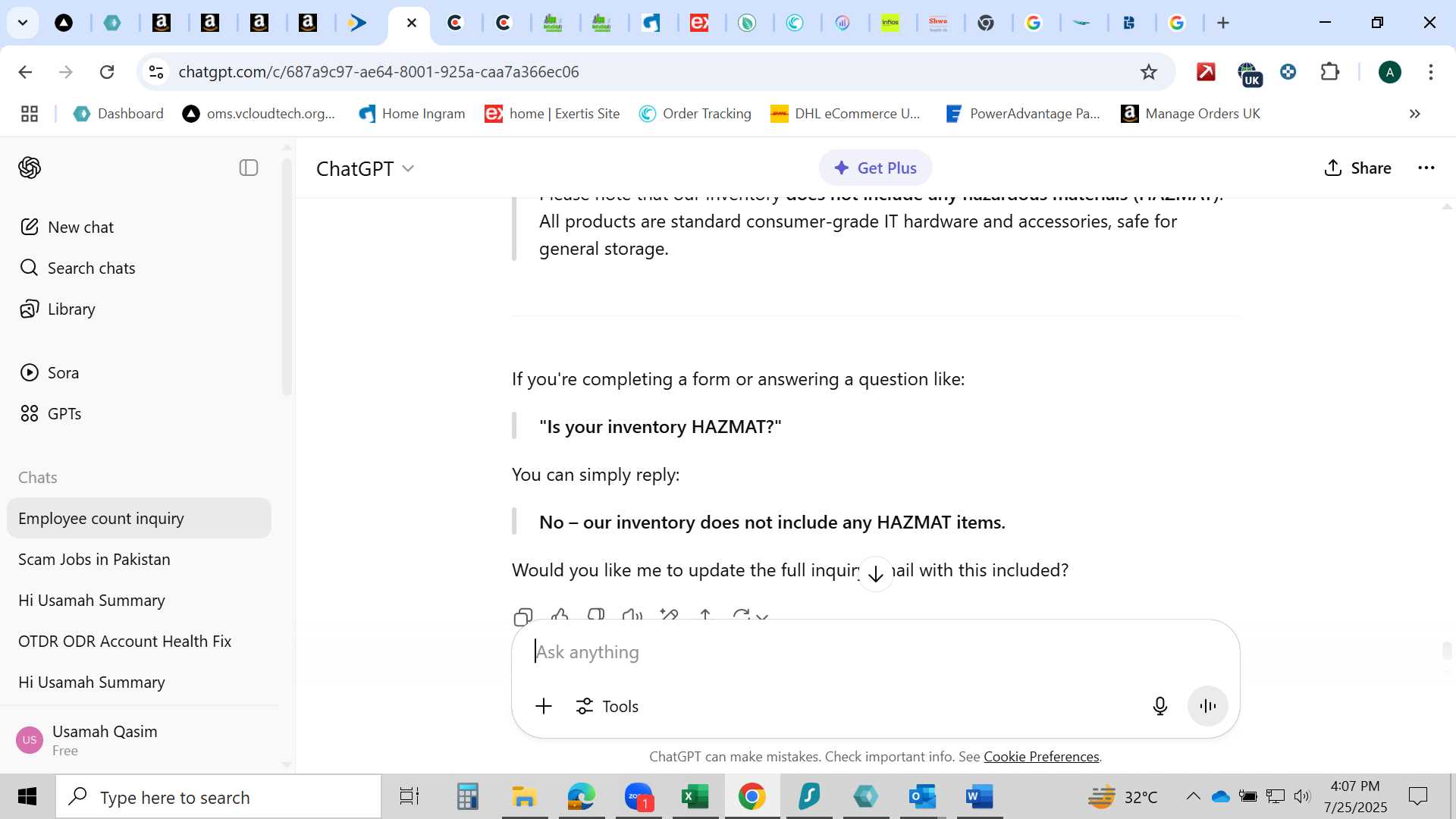This screenshot has width=1456, height=819.
Task: Show more bookmarks with the double chevron
Action: pyautogui.click(x=1414, y=114)
